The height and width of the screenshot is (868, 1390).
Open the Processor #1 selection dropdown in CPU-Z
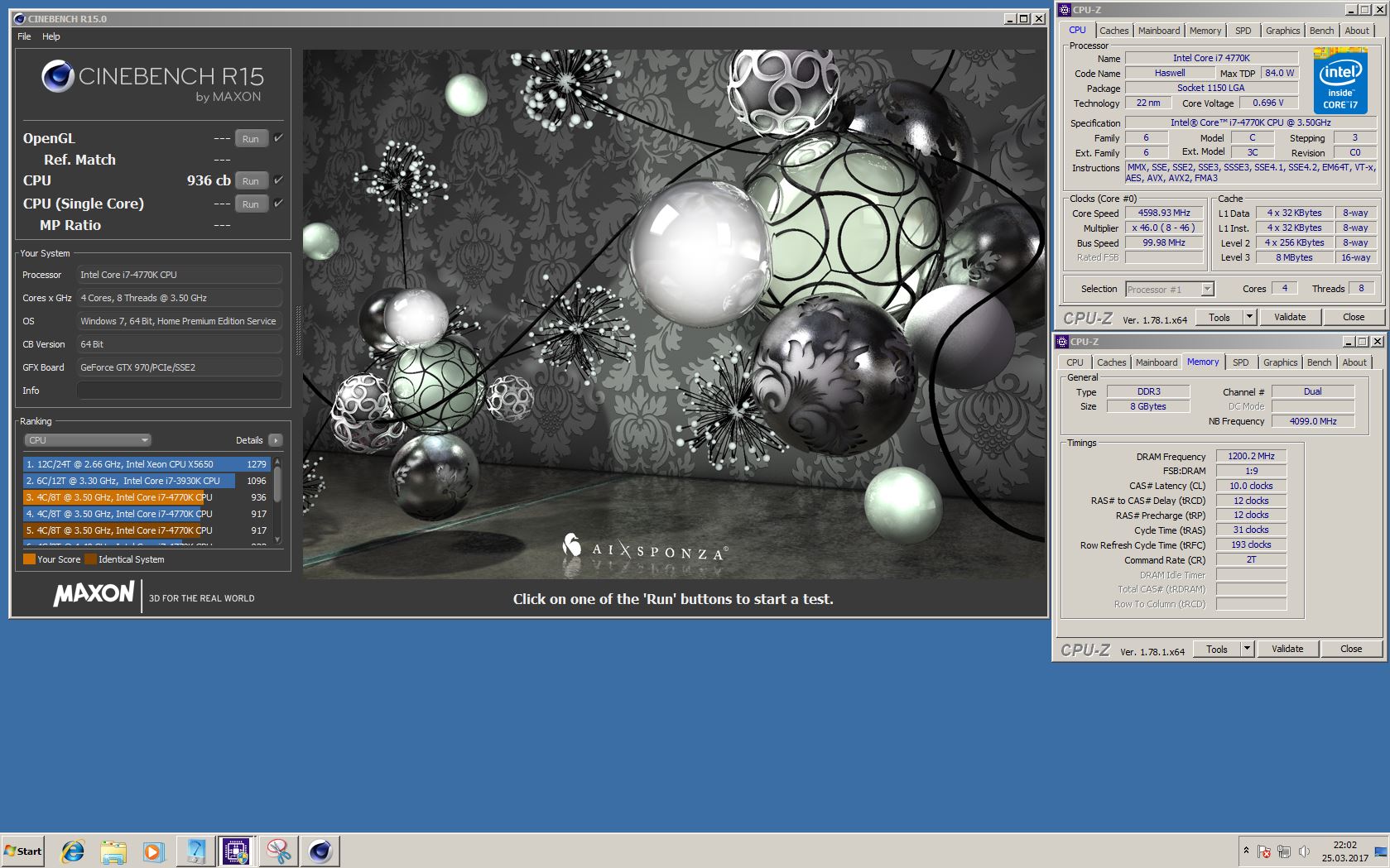click(1169, 289)
